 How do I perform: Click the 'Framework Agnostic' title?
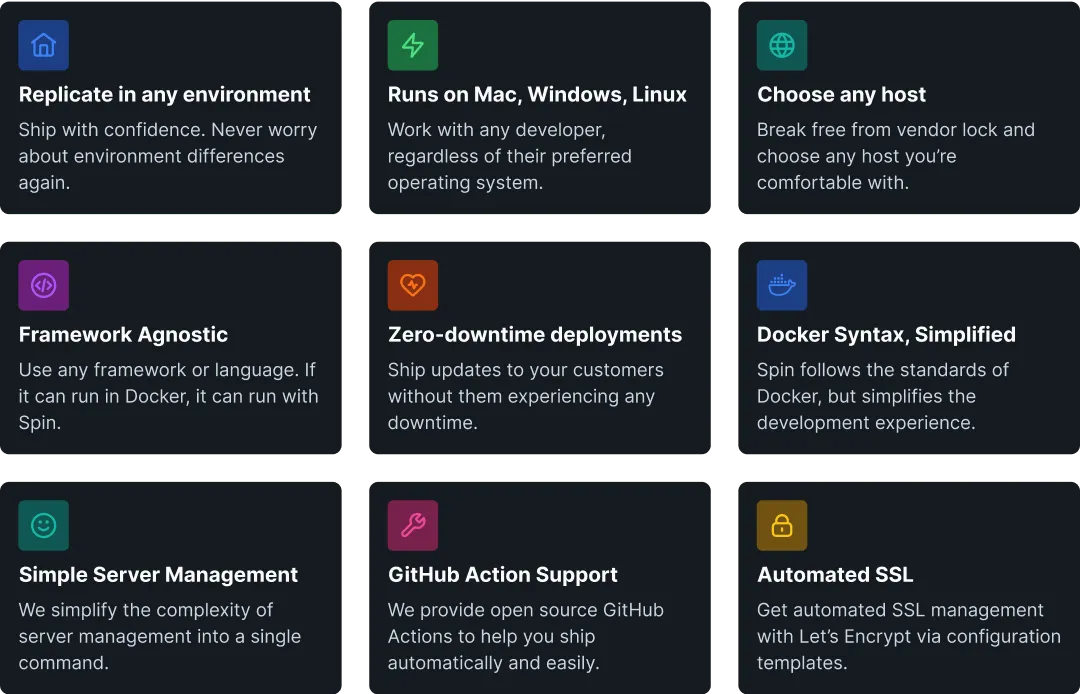pos(123,335)
